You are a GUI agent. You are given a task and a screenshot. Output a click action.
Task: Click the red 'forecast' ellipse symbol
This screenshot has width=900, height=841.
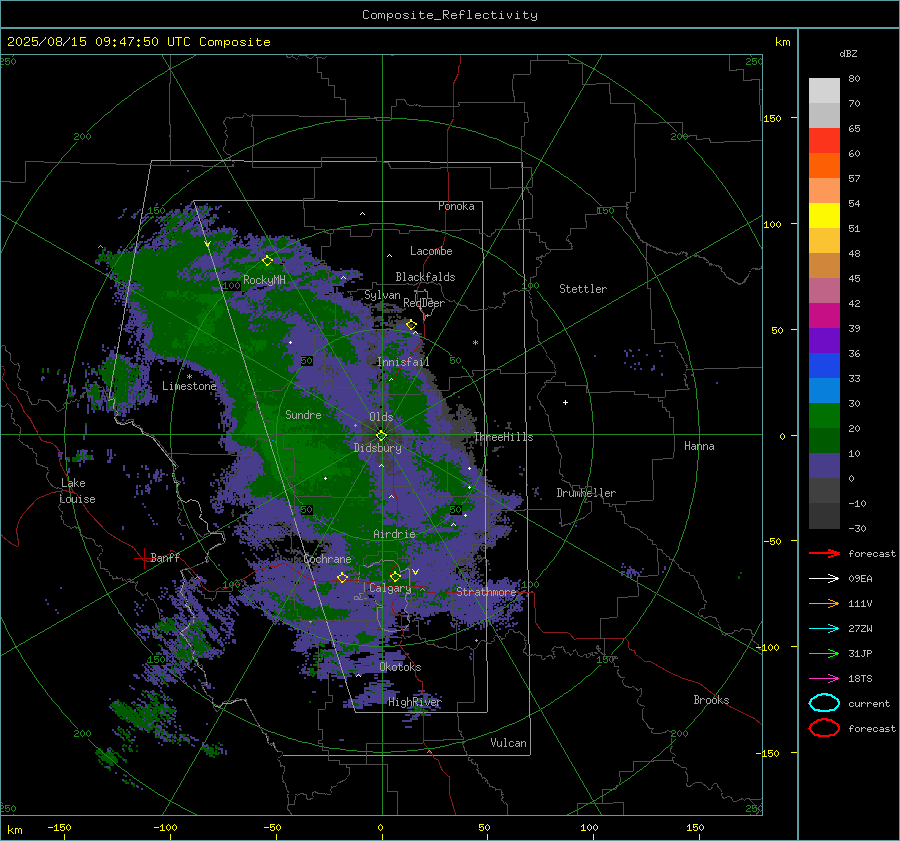point(824,728)
